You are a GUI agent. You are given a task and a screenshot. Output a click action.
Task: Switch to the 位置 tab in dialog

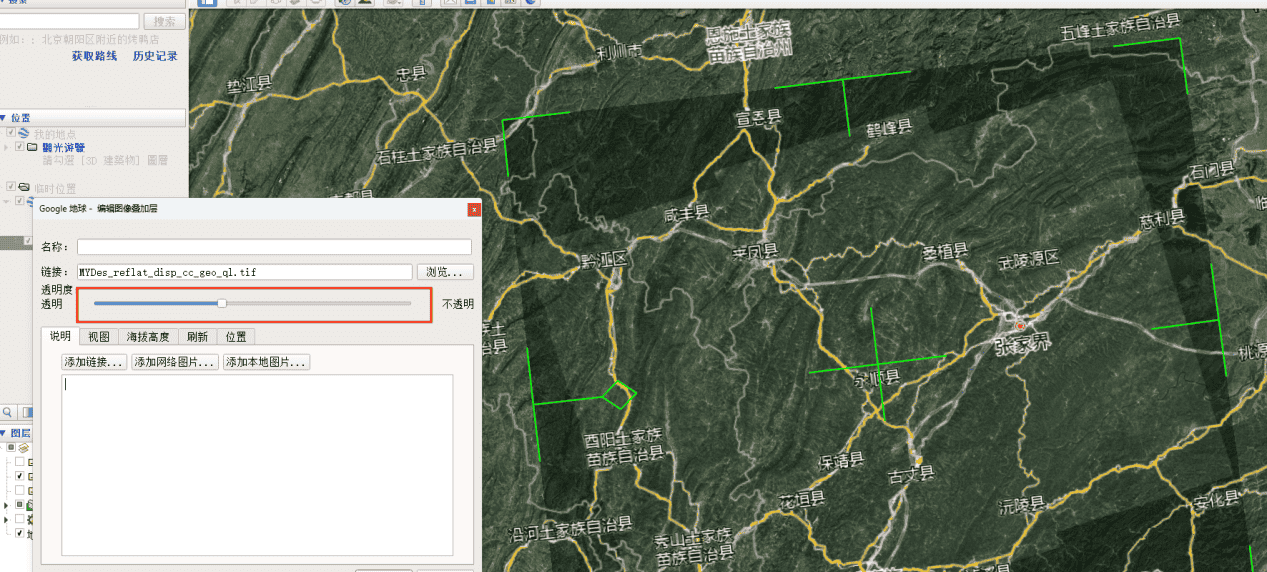click(x=236, y=337)
